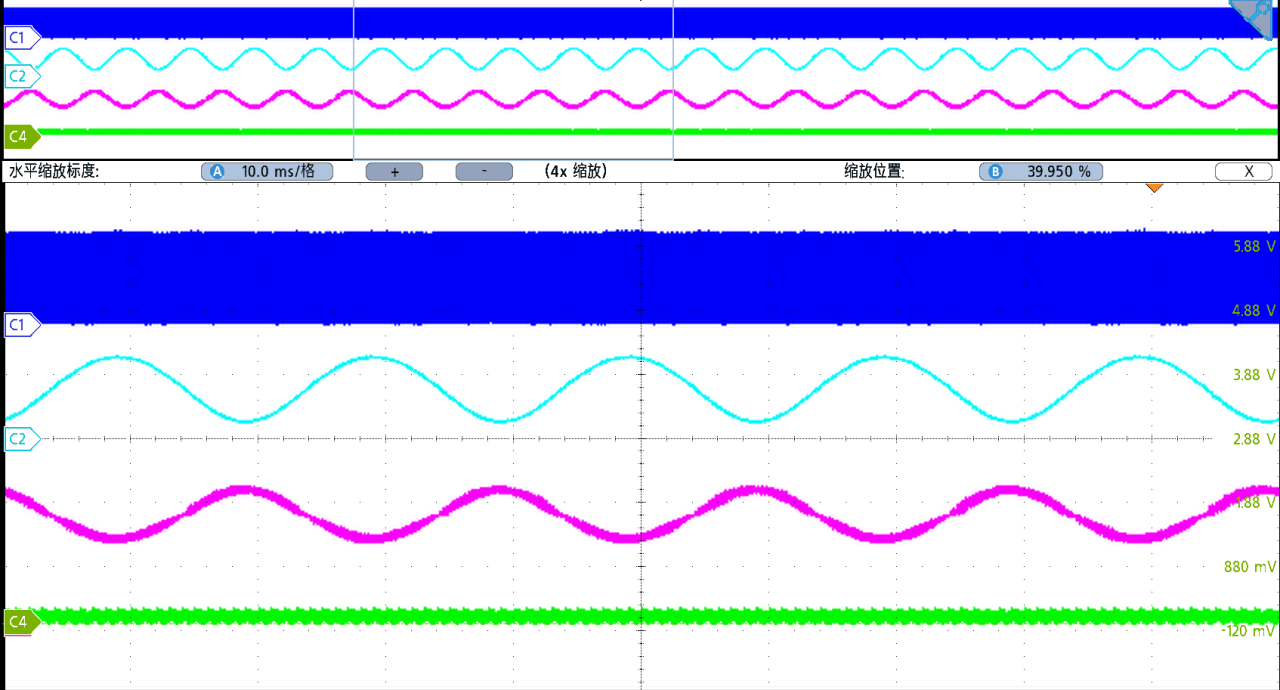Select the 10.0 ms/格 horizontal zoom scale field

coord(267,172)
